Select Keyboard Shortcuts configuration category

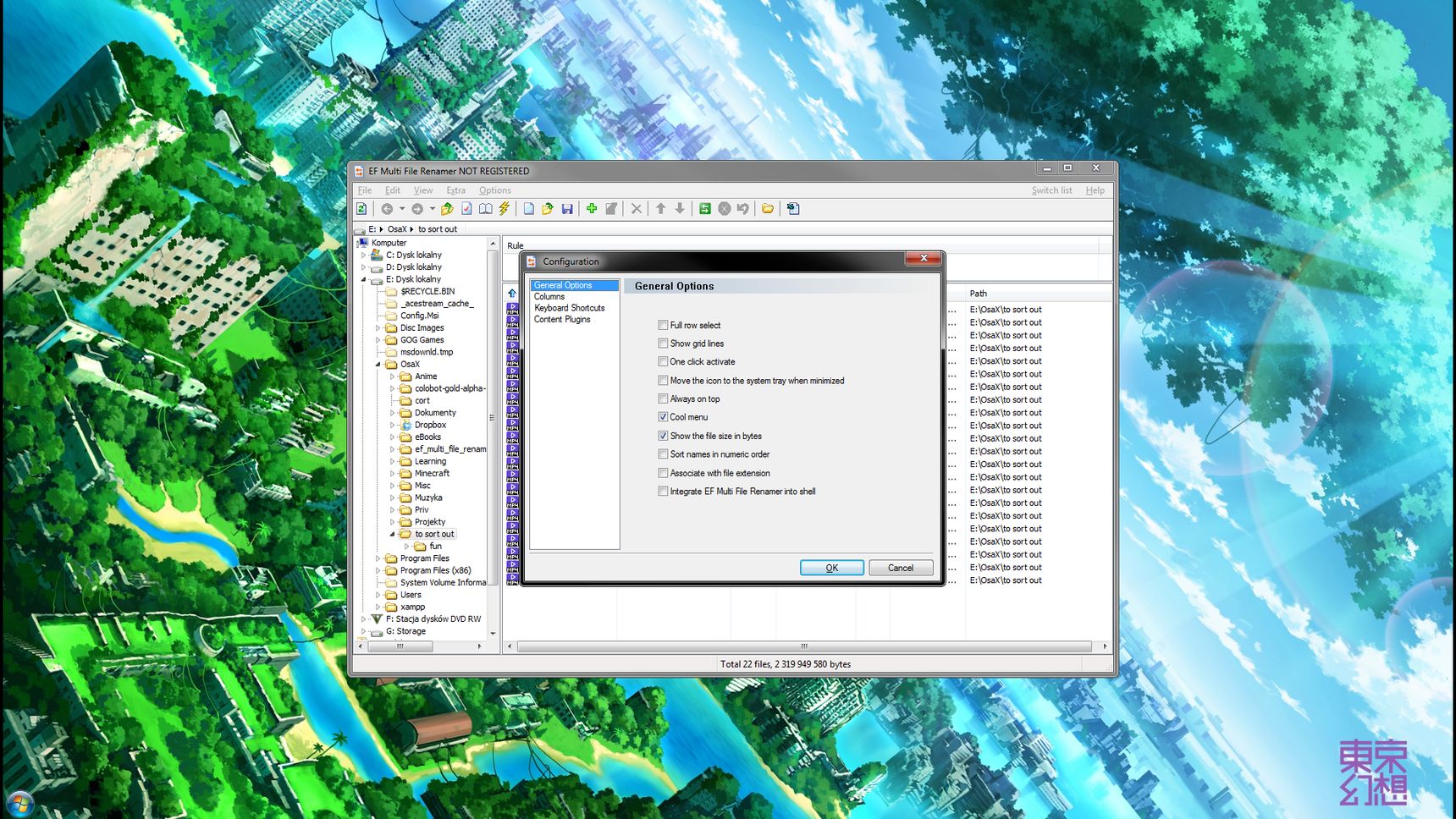(x=570, y=308)
